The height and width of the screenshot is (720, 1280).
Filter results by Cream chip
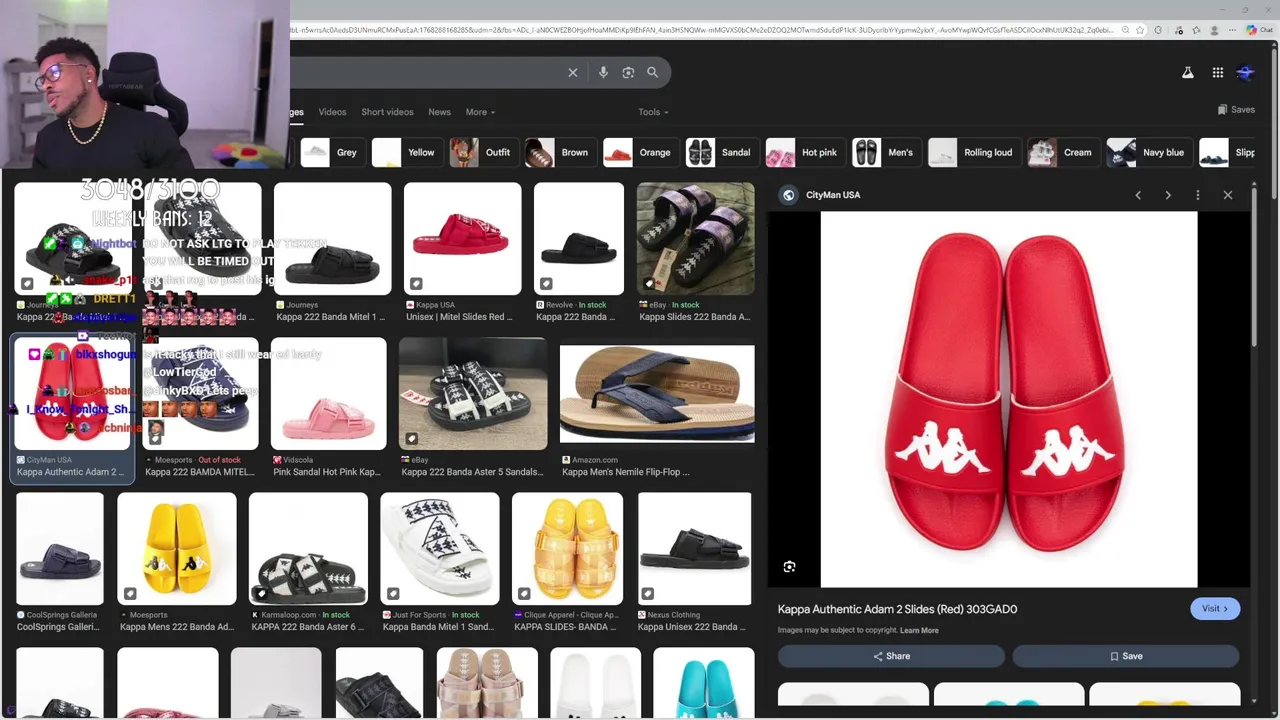[x=1063, y=152]
